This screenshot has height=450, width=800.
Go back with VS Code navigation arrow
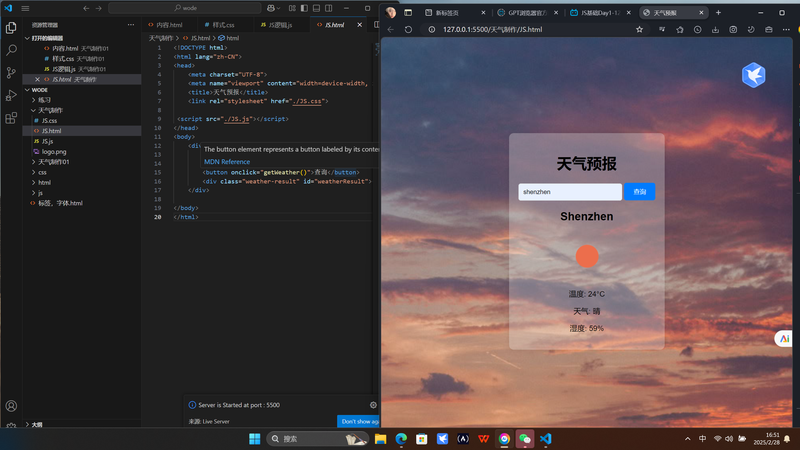tap(86, 8)
